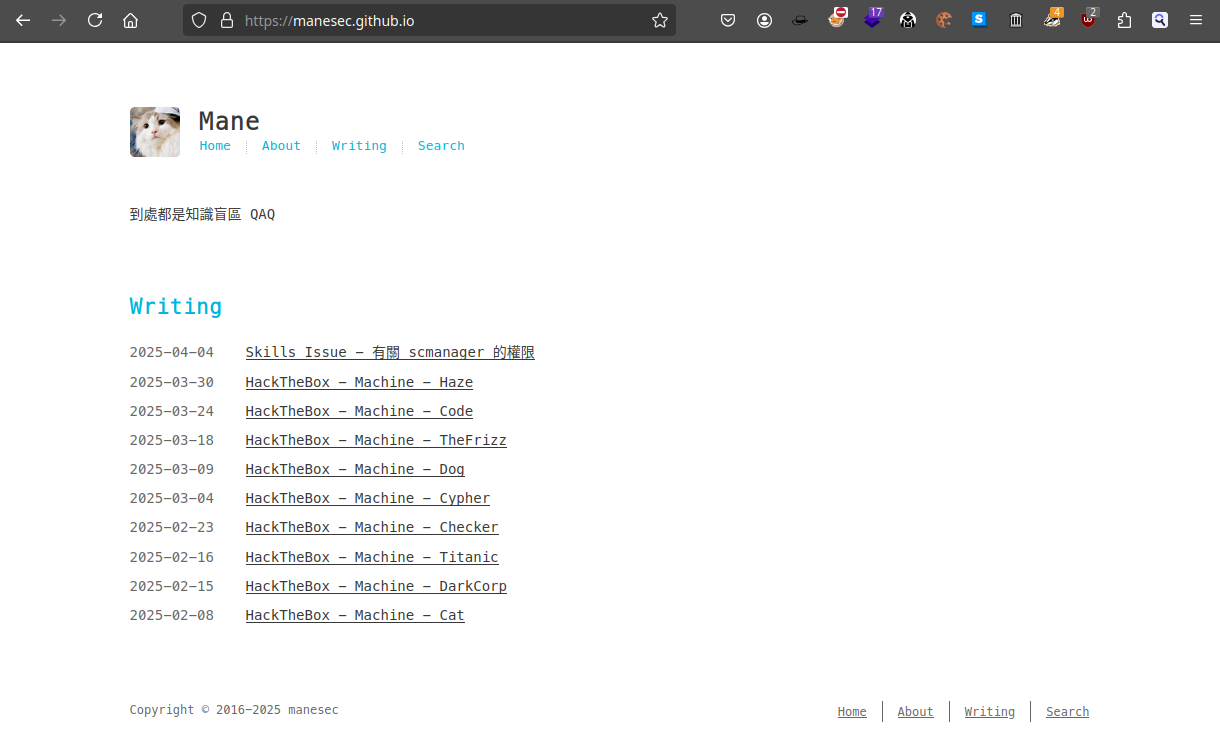Reload the current page
This screenshot has width=1220, height=741.
coord(95,20)
